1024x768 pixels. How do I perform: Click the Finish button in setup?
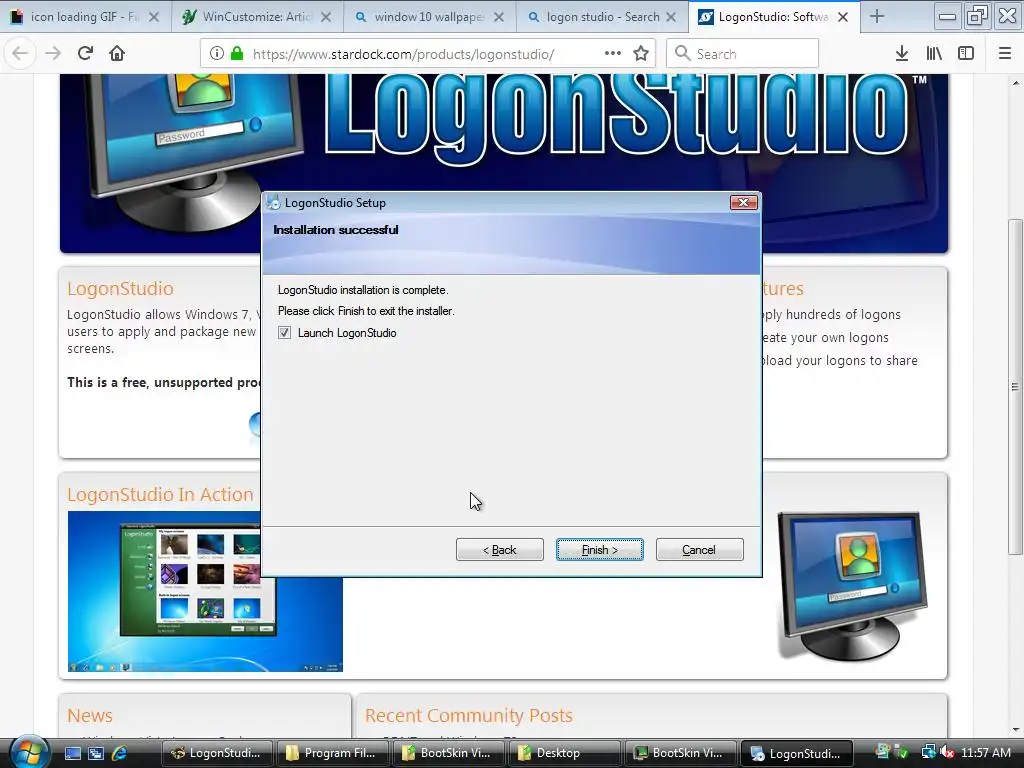600,550
